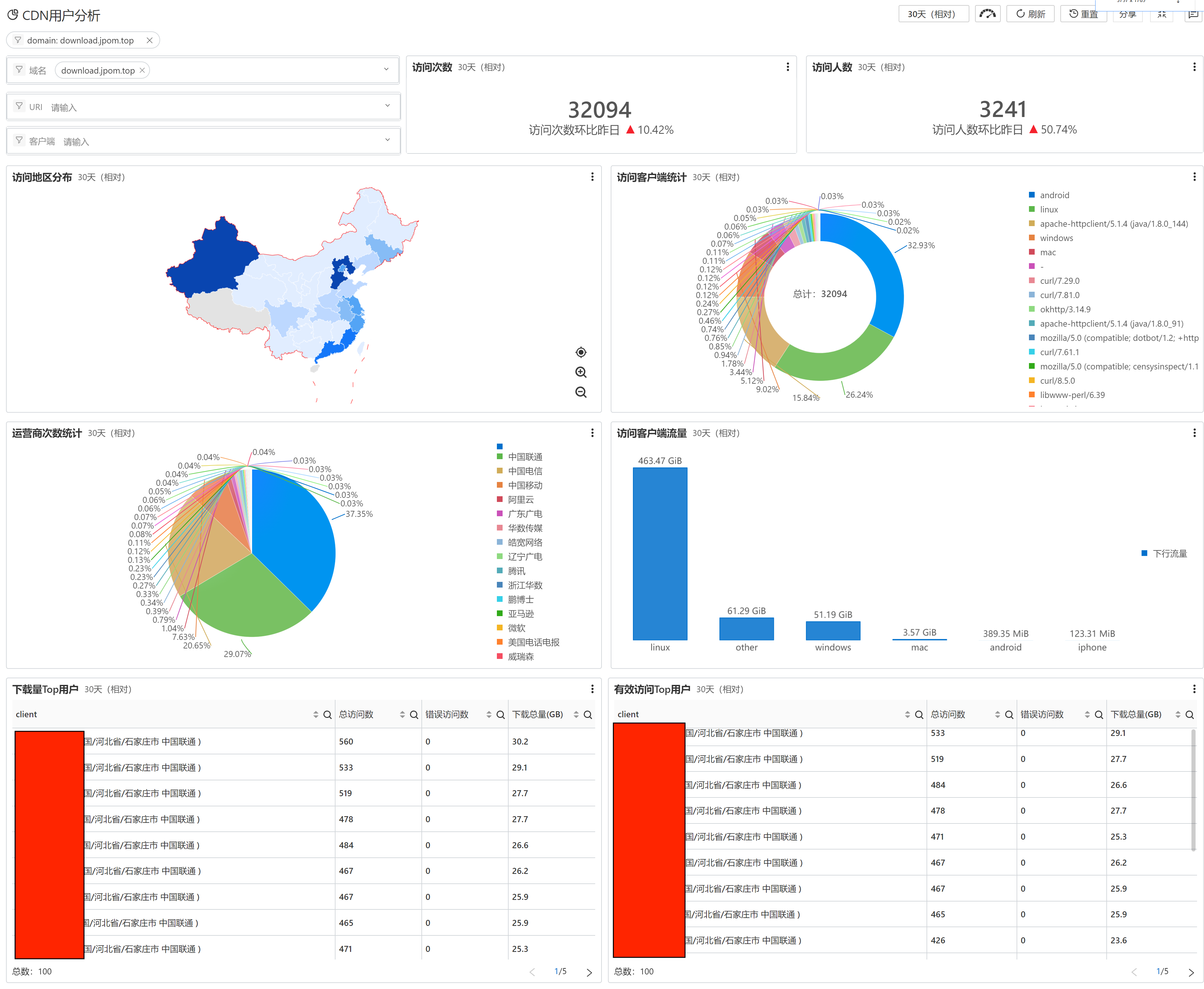Sort 总访问数 column in 有效访问Top用户 table
The height and width of the screenshot is (989, 1204).
pyautogui.click(x=997, y=714)
